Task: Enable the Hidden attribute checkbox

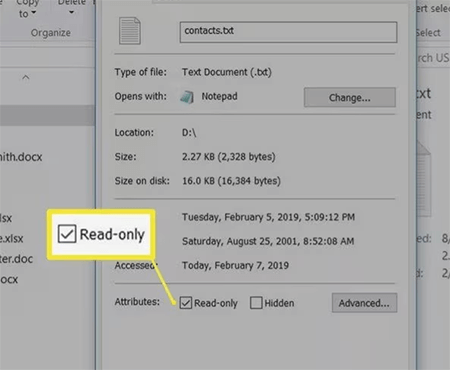Action: [x=256, y=303]
